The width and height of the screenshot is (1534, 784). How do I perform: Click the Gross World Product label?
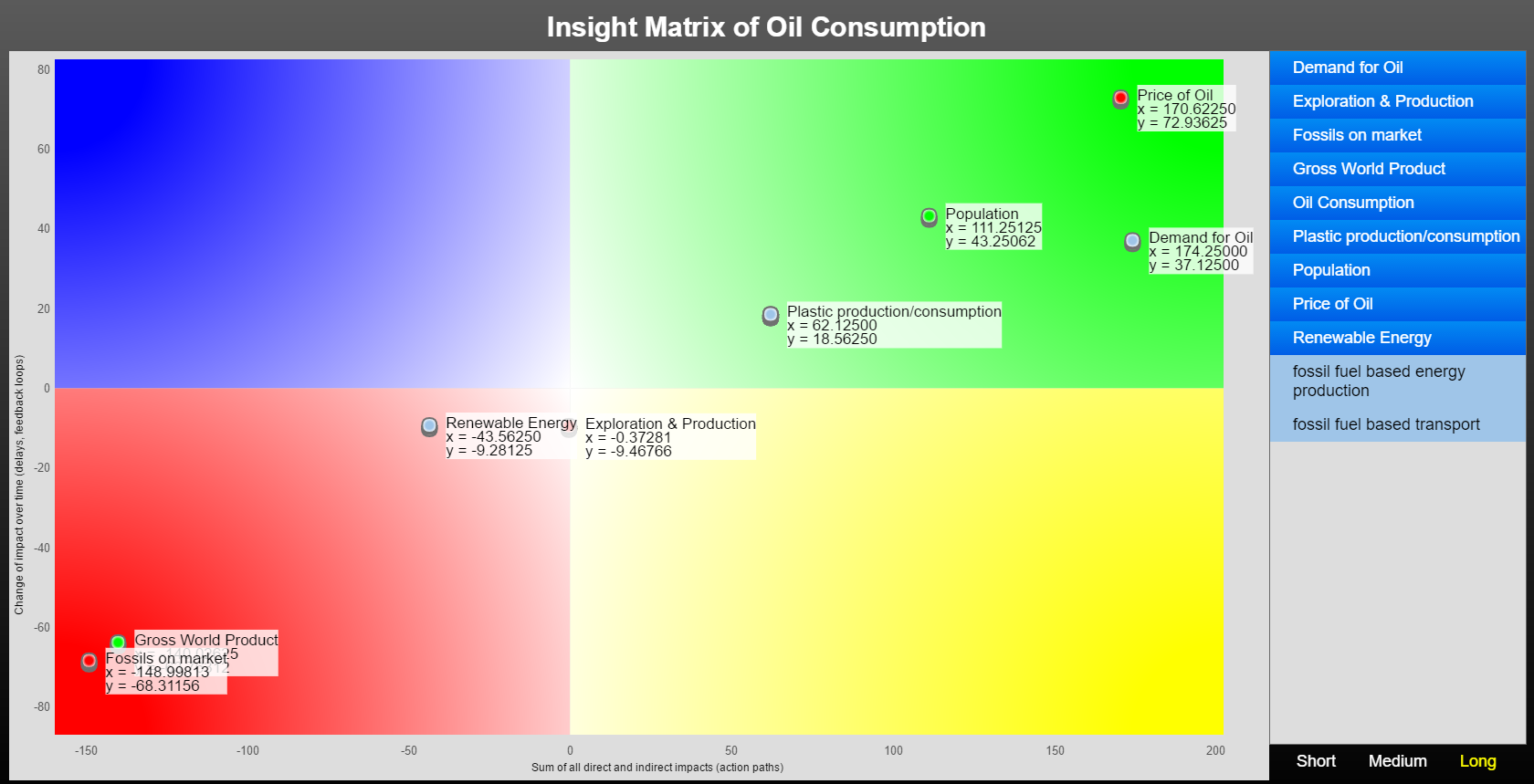(x=206, y=640)
